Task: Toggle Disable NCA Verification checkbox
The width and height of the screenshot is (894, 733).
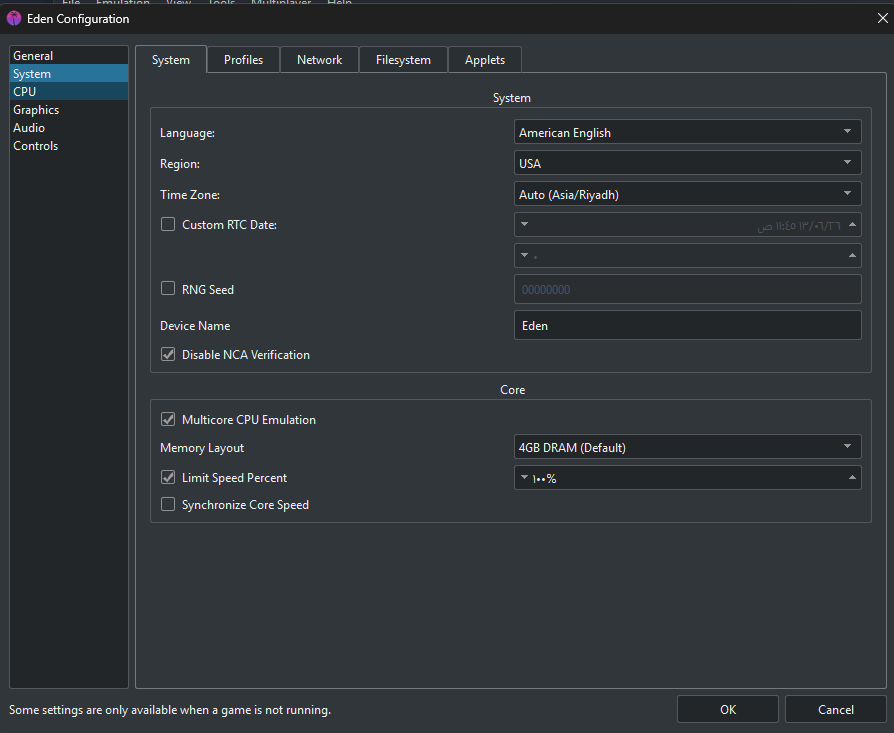Action: click(168, 355)
